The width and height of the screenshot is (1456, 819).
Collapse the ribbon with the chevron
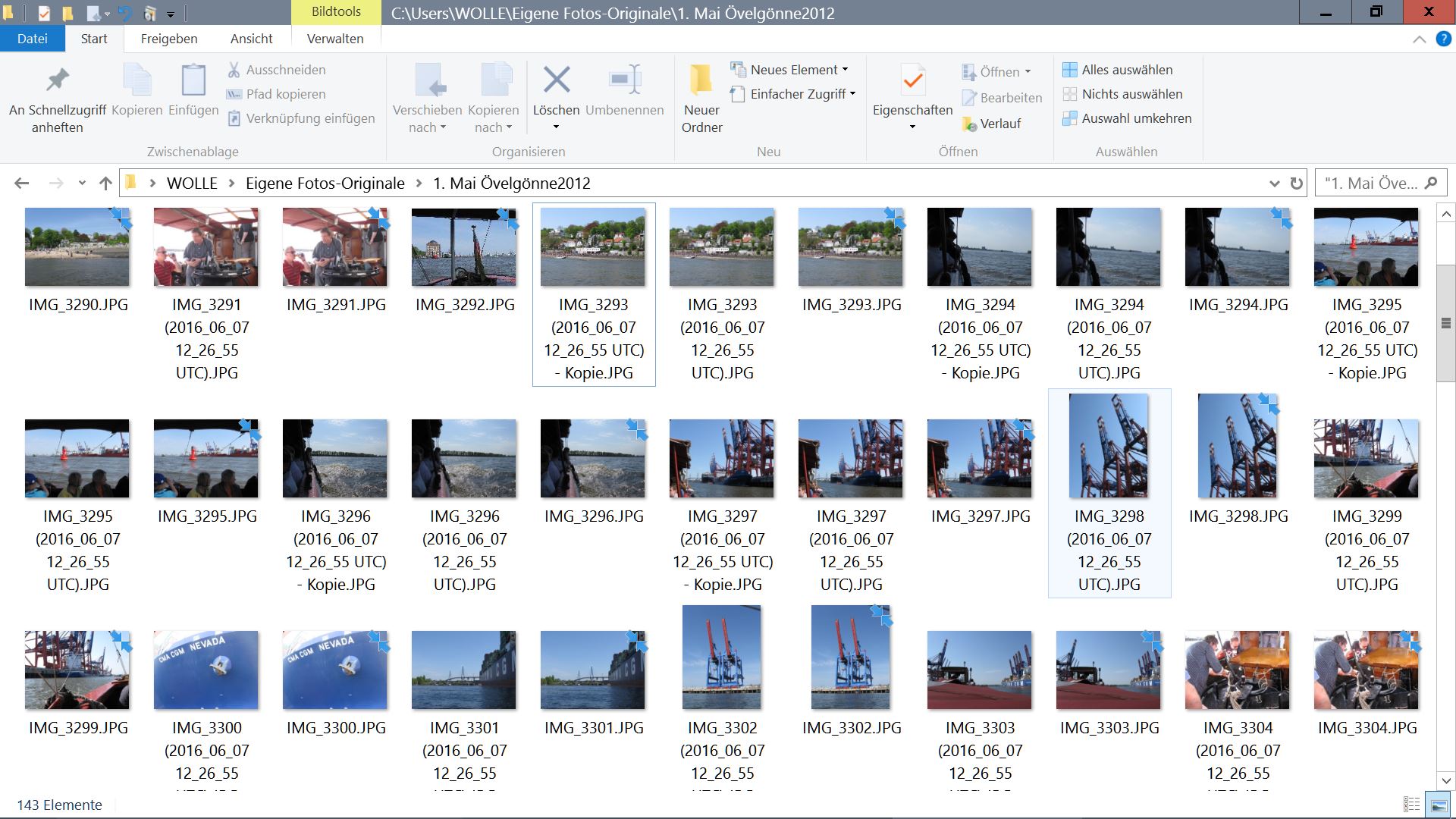[1419, 39]
